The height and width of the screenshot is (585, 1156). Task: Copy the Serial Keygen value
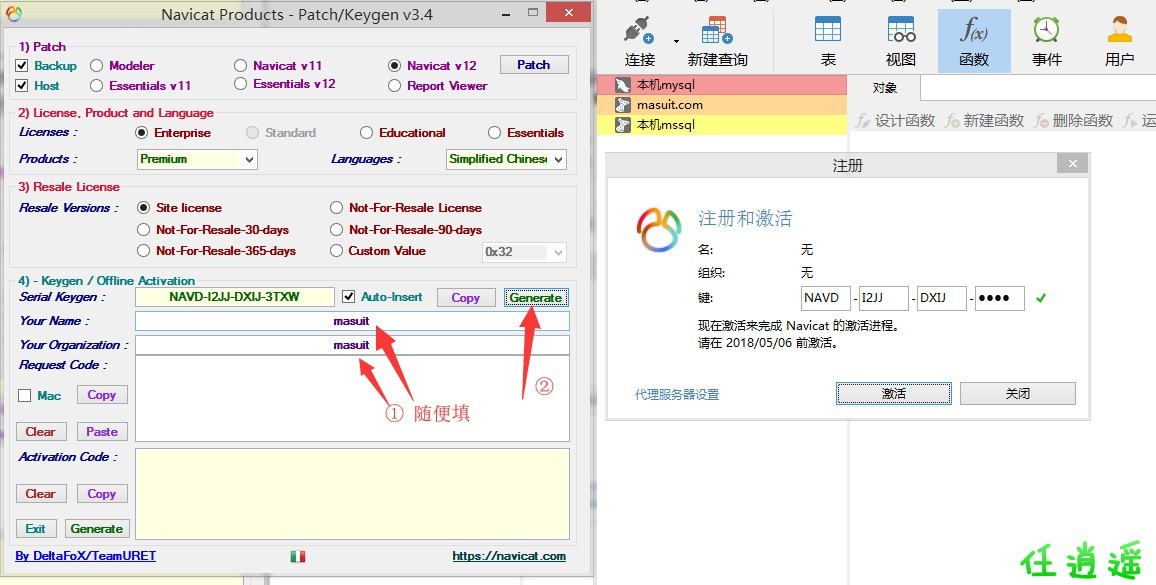tap(465, 297)
